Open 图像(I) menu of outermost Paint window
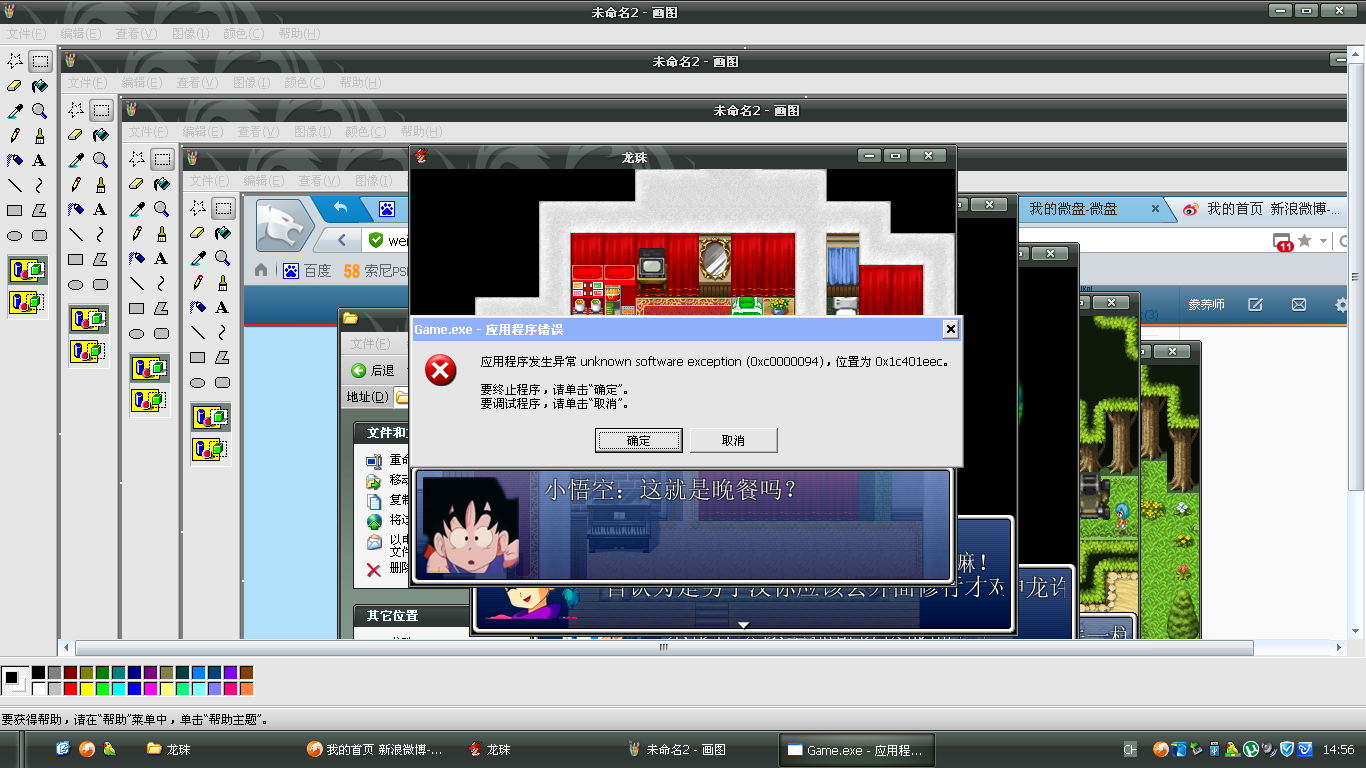The width and height of the screenshot is (1366, 768). pos(190,34)
